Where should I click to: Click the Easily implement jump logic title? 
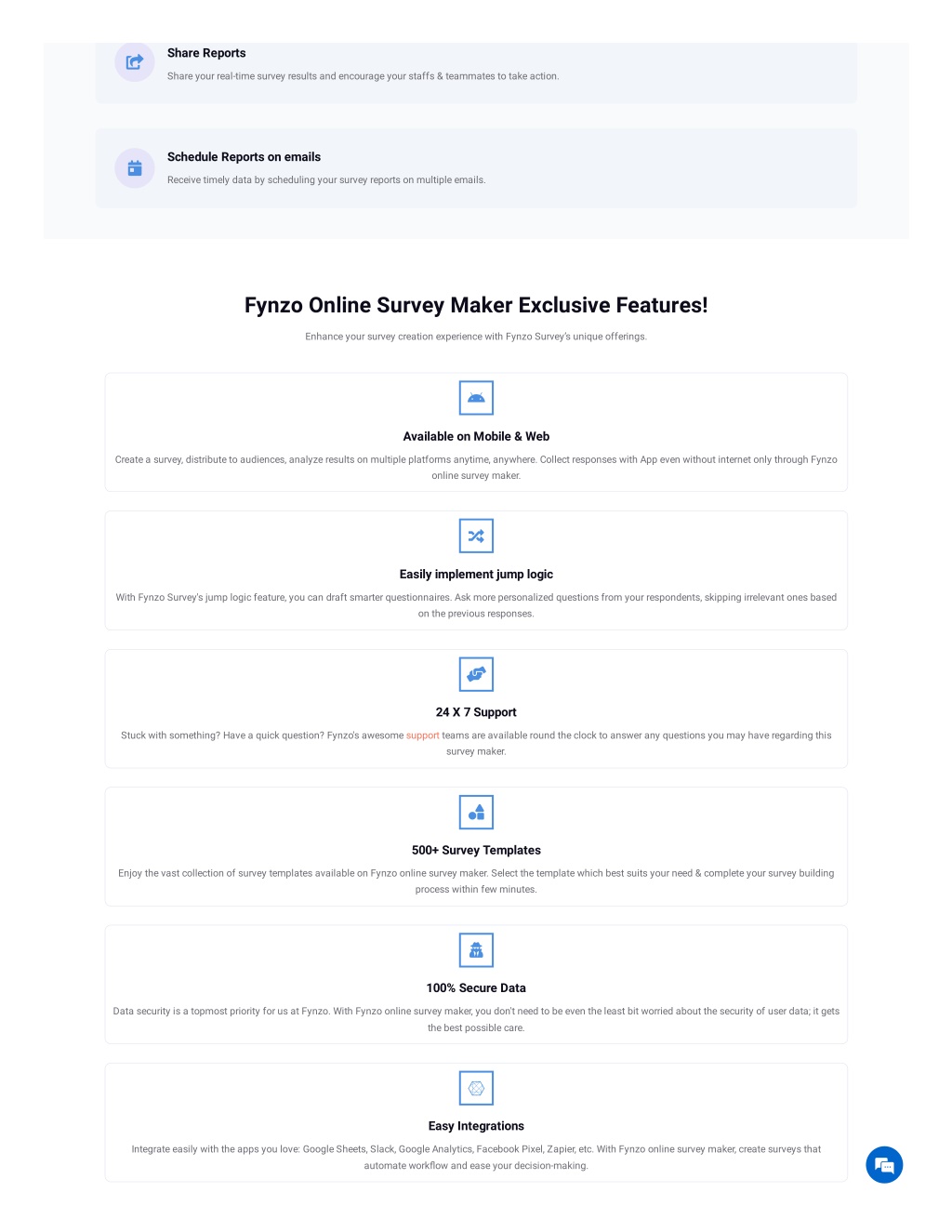476,575
